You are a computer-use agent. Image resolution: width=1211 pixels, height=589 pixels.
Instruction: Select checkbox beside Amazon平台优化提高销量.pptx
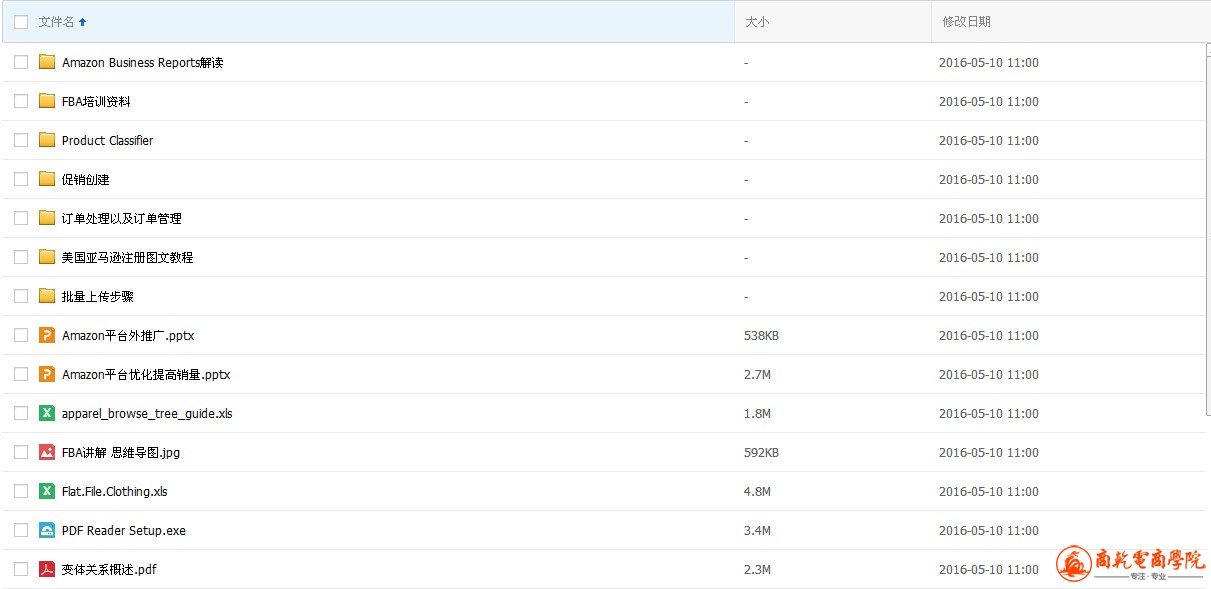coord(21,374)
